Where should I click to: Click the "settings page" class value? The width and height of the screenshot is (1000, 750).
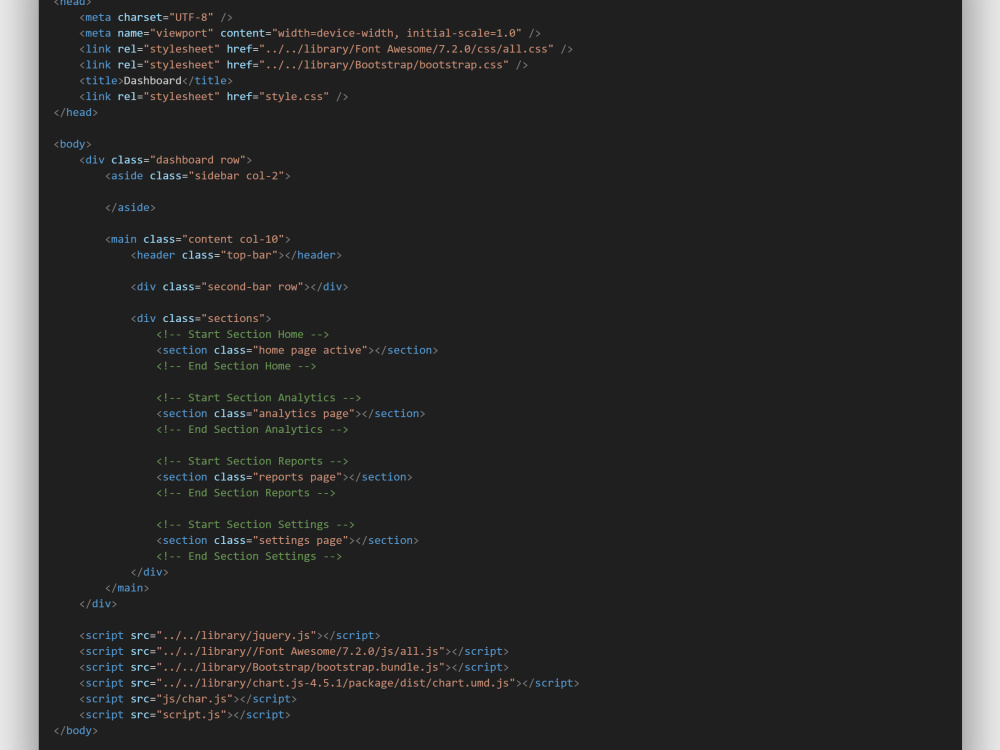coord(300,541)
